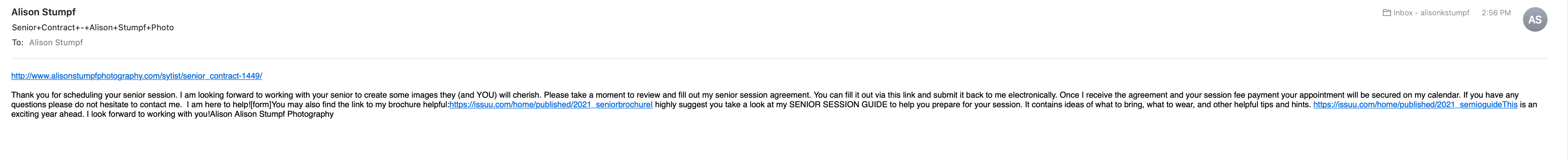Image resolution: width=1568 pixels, height=160 pixels.
Task: Click the recipient Alison Stumpf in To field
Action: pos(56,43)
